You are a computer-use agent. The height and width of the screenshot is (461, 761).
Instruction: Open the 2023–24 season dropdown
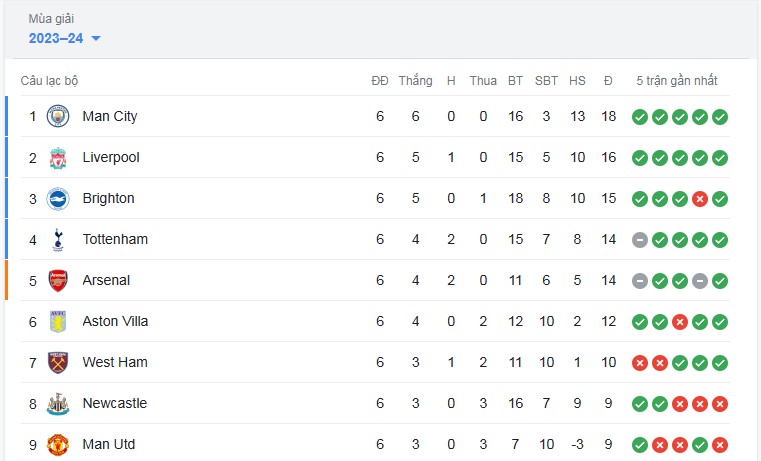(56, 38)
